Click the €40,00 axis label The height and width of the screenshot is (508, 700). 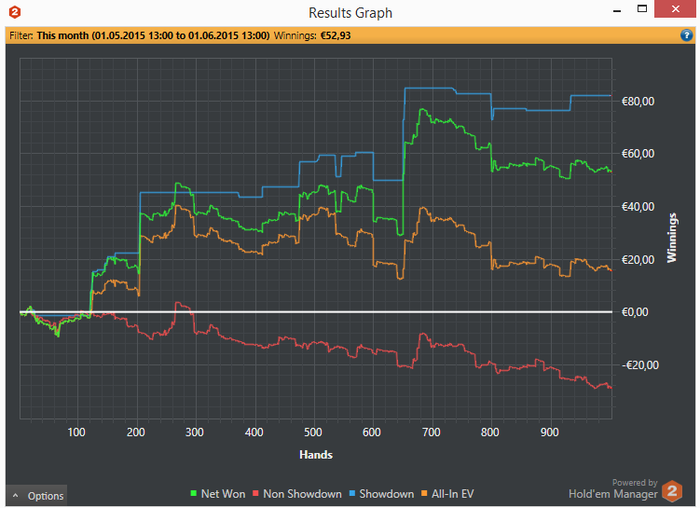[x=638, y=207]
